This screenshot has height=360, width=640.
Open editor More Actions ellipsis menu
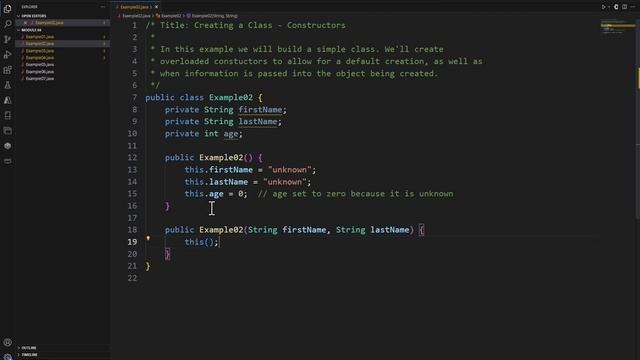(x=633, y=7)
